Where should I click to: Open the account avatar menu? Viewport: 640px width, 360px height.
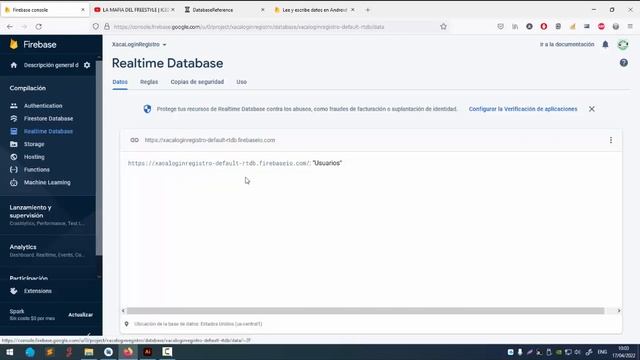(623, 44)
